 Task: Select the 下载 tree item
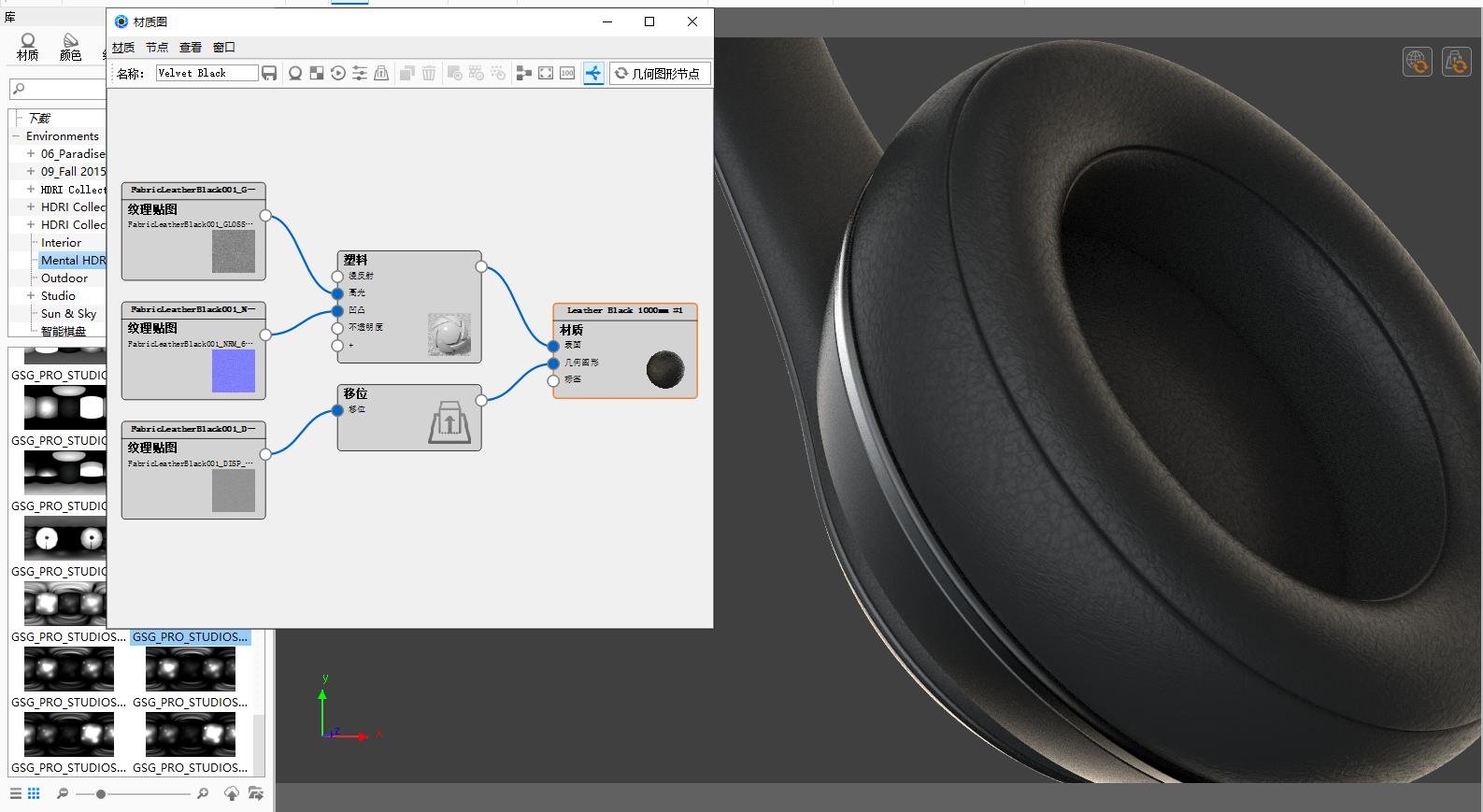[39, 119]
